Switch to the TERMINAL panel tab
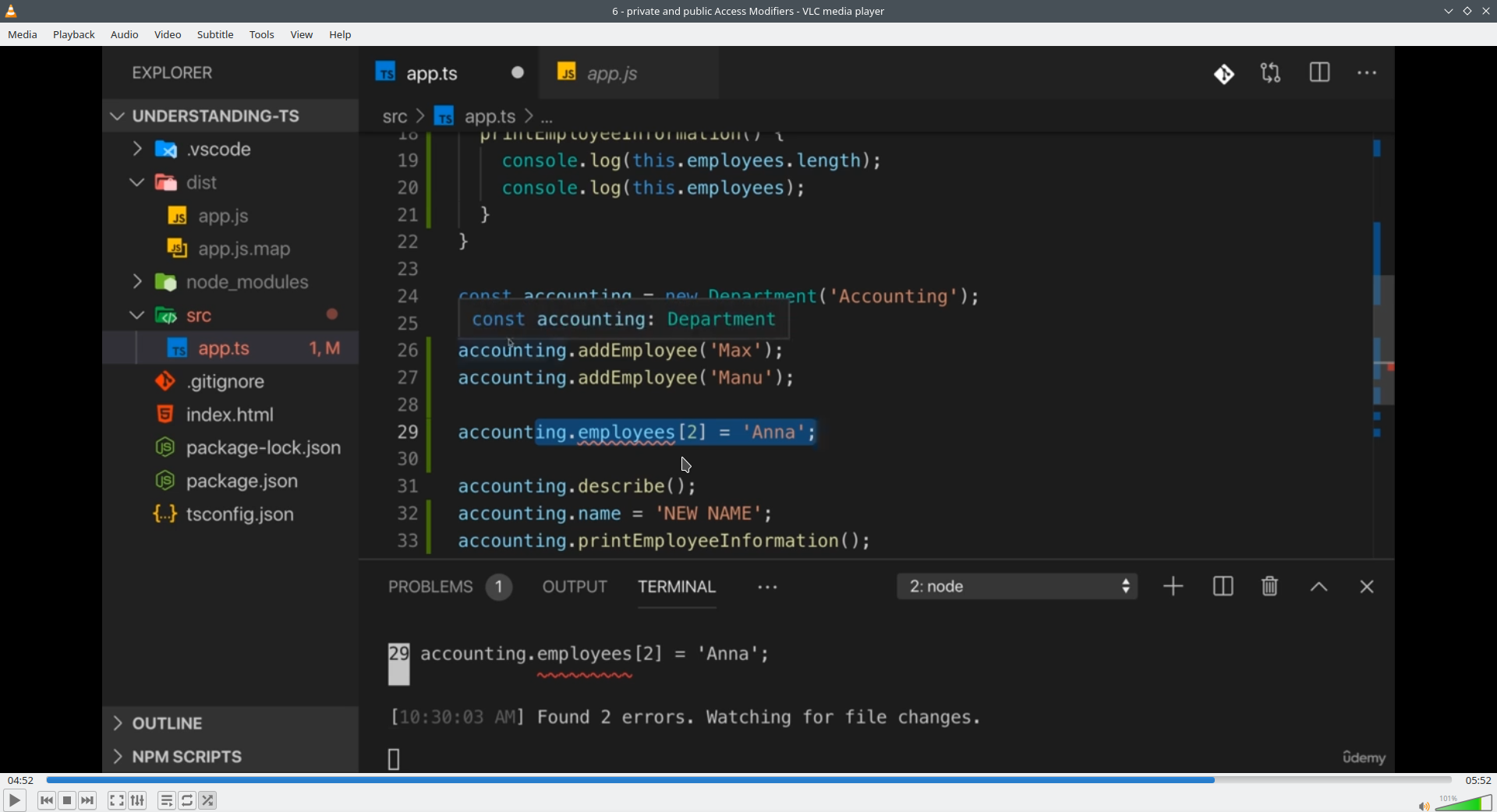This screenshot has height=812, width=1497. pyautogui.click(x=677, y=588)
